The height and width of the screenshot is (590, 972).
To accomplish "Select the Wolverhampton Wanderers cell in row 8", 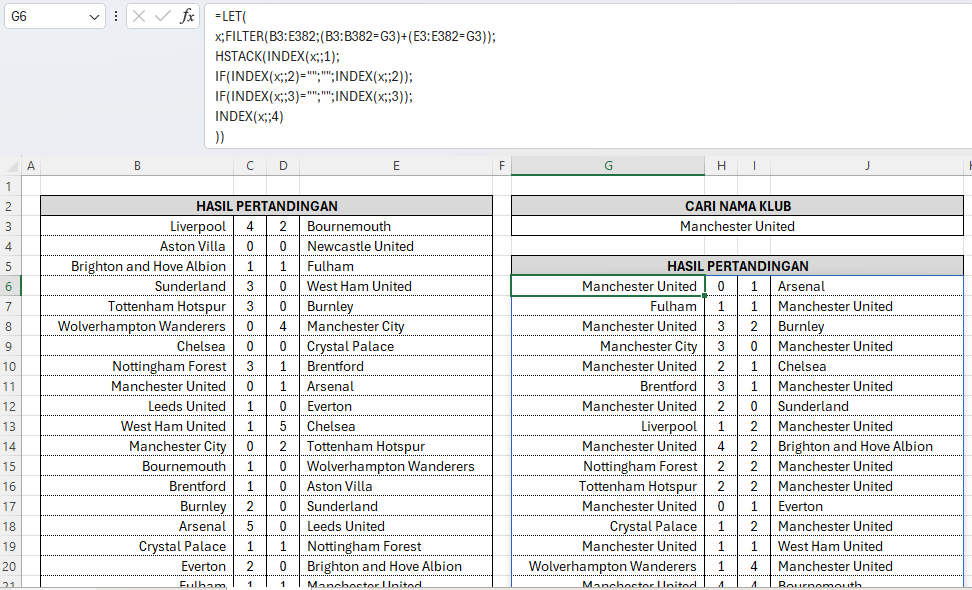I will point(137,326).
